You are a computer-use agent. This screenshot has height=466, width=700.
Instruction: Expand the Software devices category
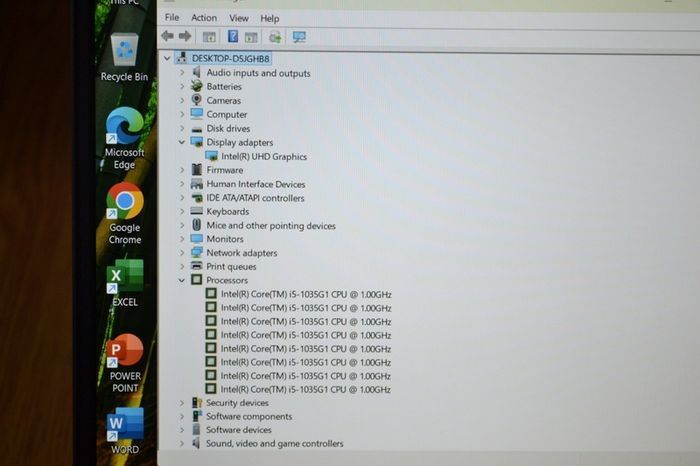[x=182, y=430]
